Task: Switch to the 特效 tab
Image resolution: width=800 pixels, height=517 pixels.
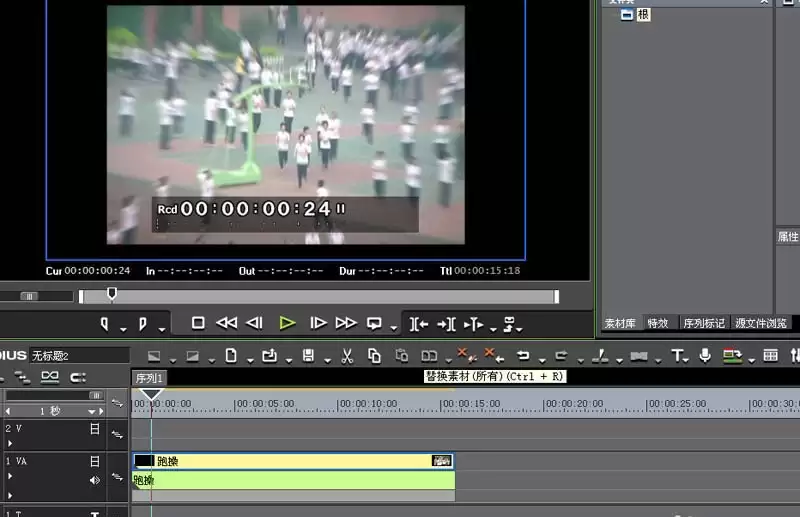Action: coord(658,323)
